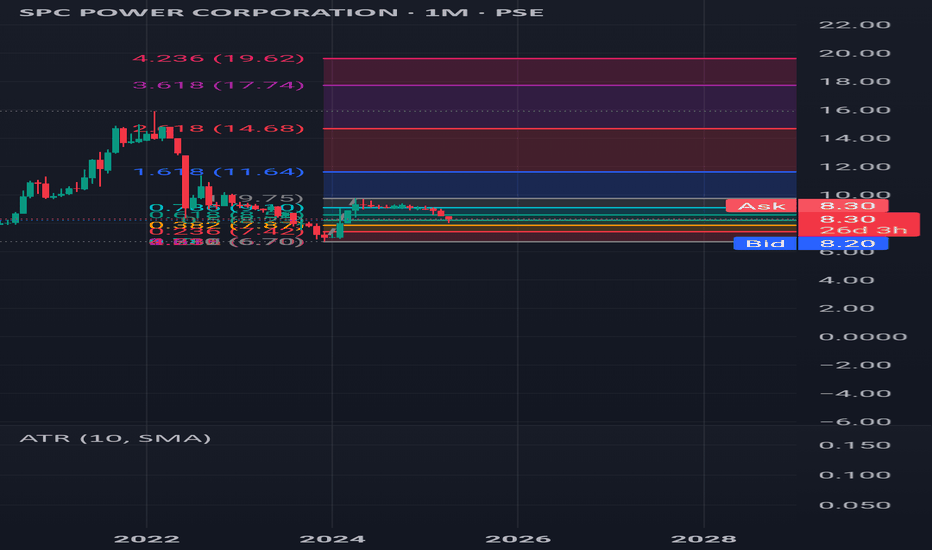Viewport: 932px width, 550px height.
Task: Click 20.00 on the price axis
Action: [x=854, y=53]
